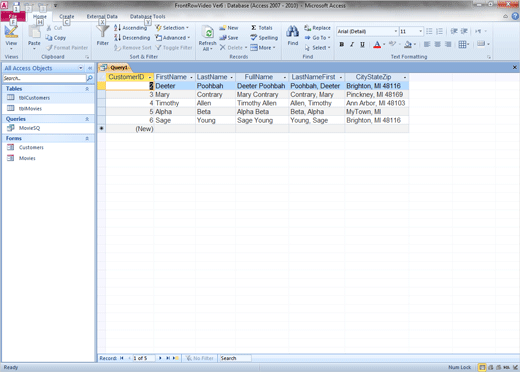Screen dimensions: 520x372
Task: Align text right
Action: tap(448, 44)
